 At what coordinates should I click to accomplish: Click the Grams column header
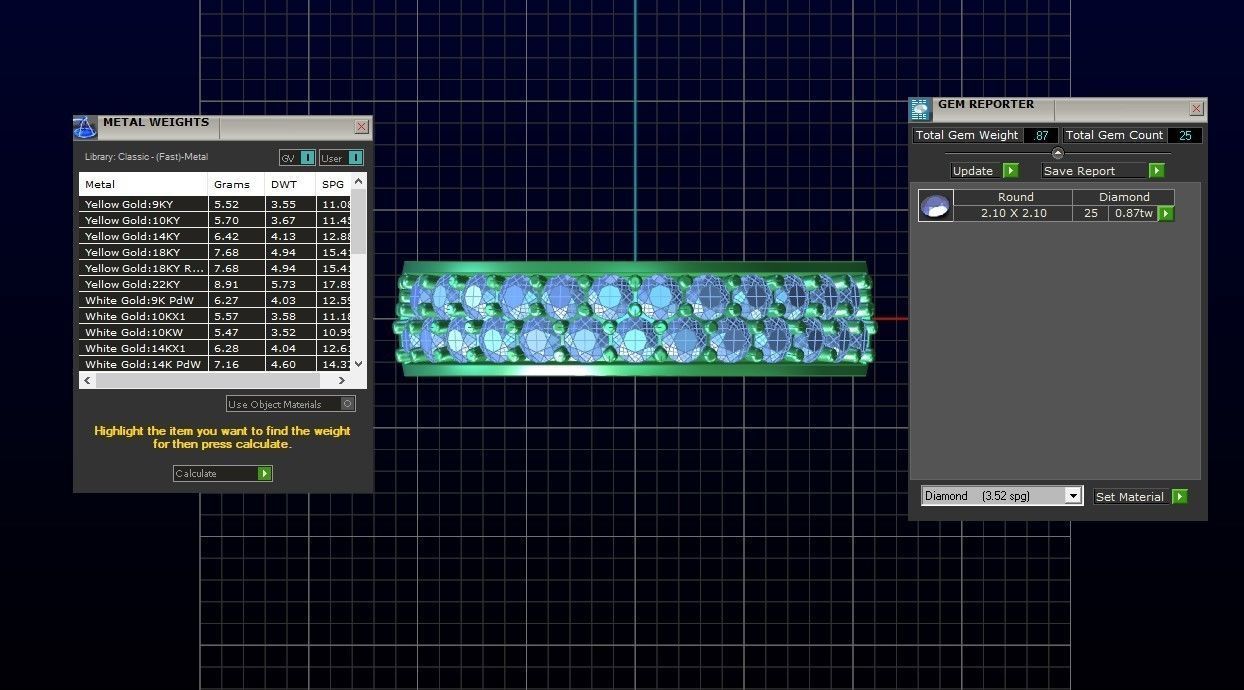pos(237,184)
